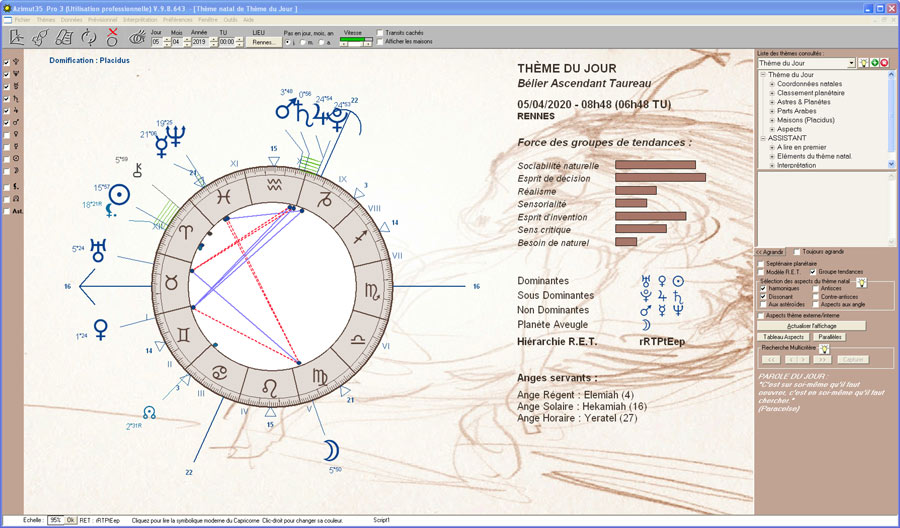The width and height of the screenshot is (900, 528).
Task: Click lightbulb help icon for Recherche Multicritère
Action: (x=823, y=348)
